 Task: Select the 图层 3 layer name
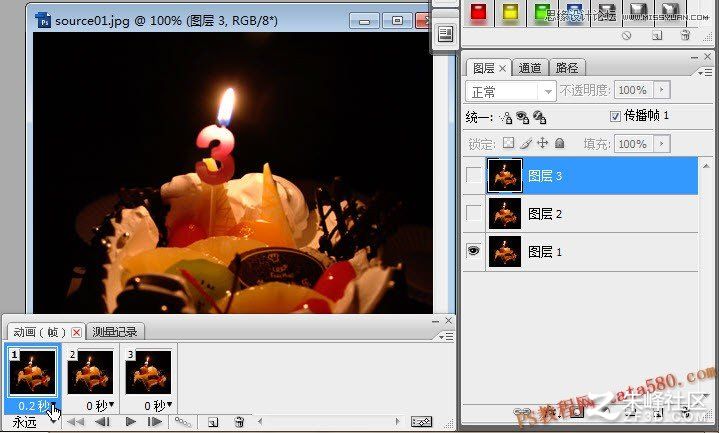pos(545,176)
